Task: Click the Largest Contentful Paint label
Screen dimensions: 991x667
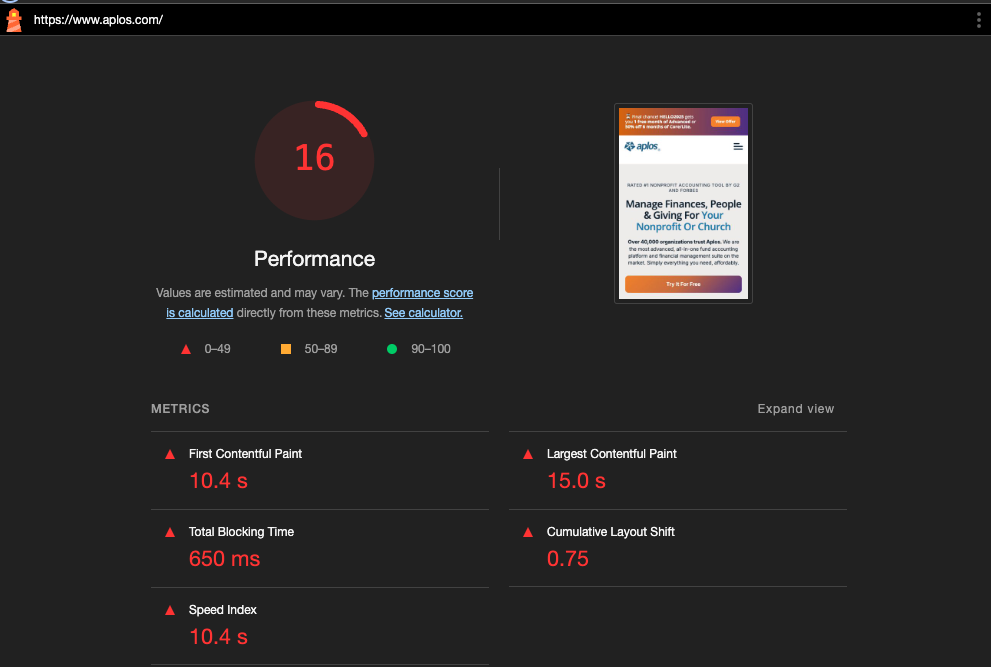Action: (611, 454)
